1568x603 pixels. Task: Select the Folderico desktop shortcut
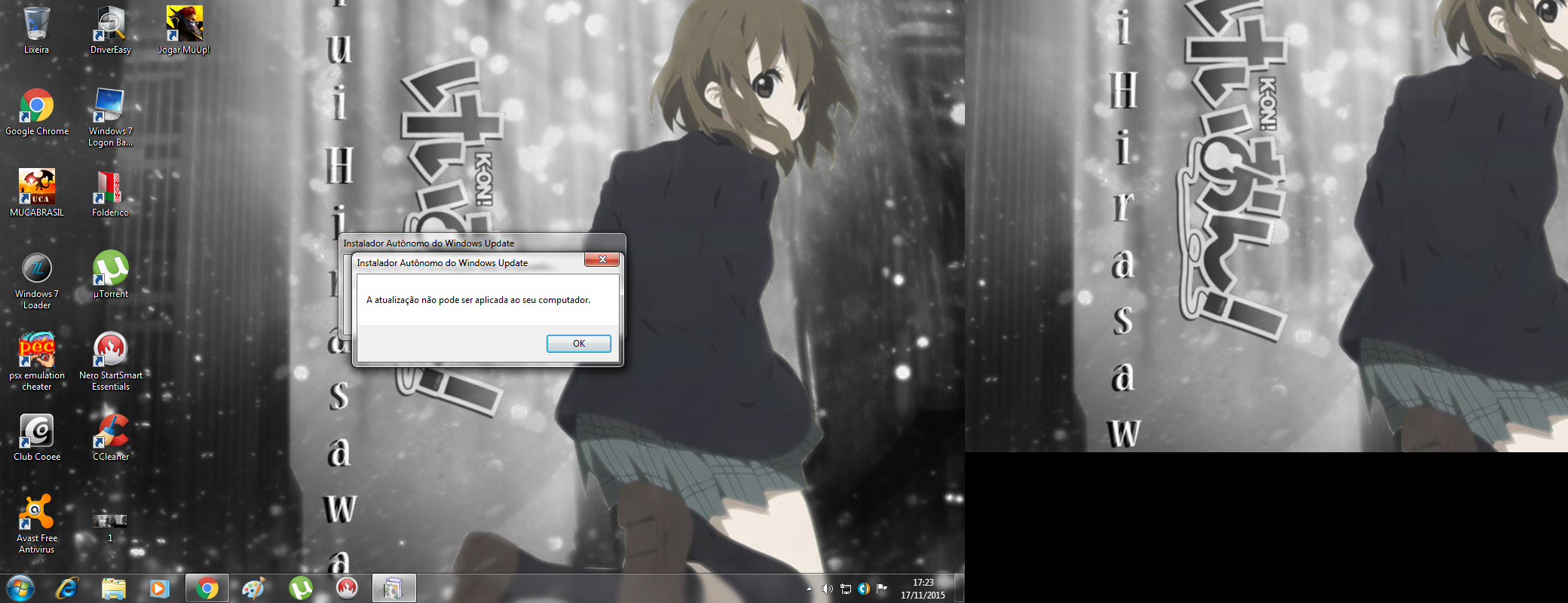pyautogui.click(x=110, y=189)
